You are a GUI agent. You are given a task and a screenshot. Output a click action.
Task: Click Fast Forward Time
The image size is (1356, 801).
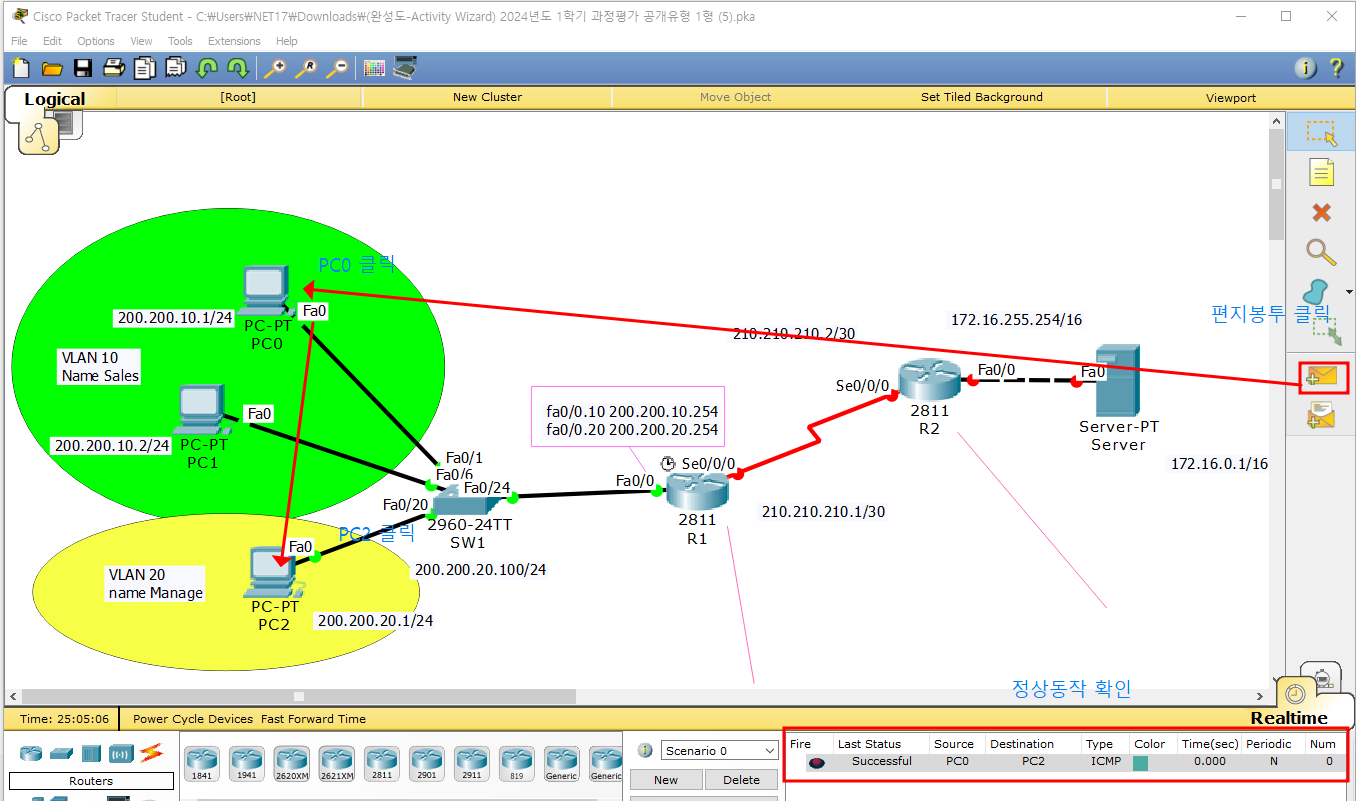tap(313, 718)
